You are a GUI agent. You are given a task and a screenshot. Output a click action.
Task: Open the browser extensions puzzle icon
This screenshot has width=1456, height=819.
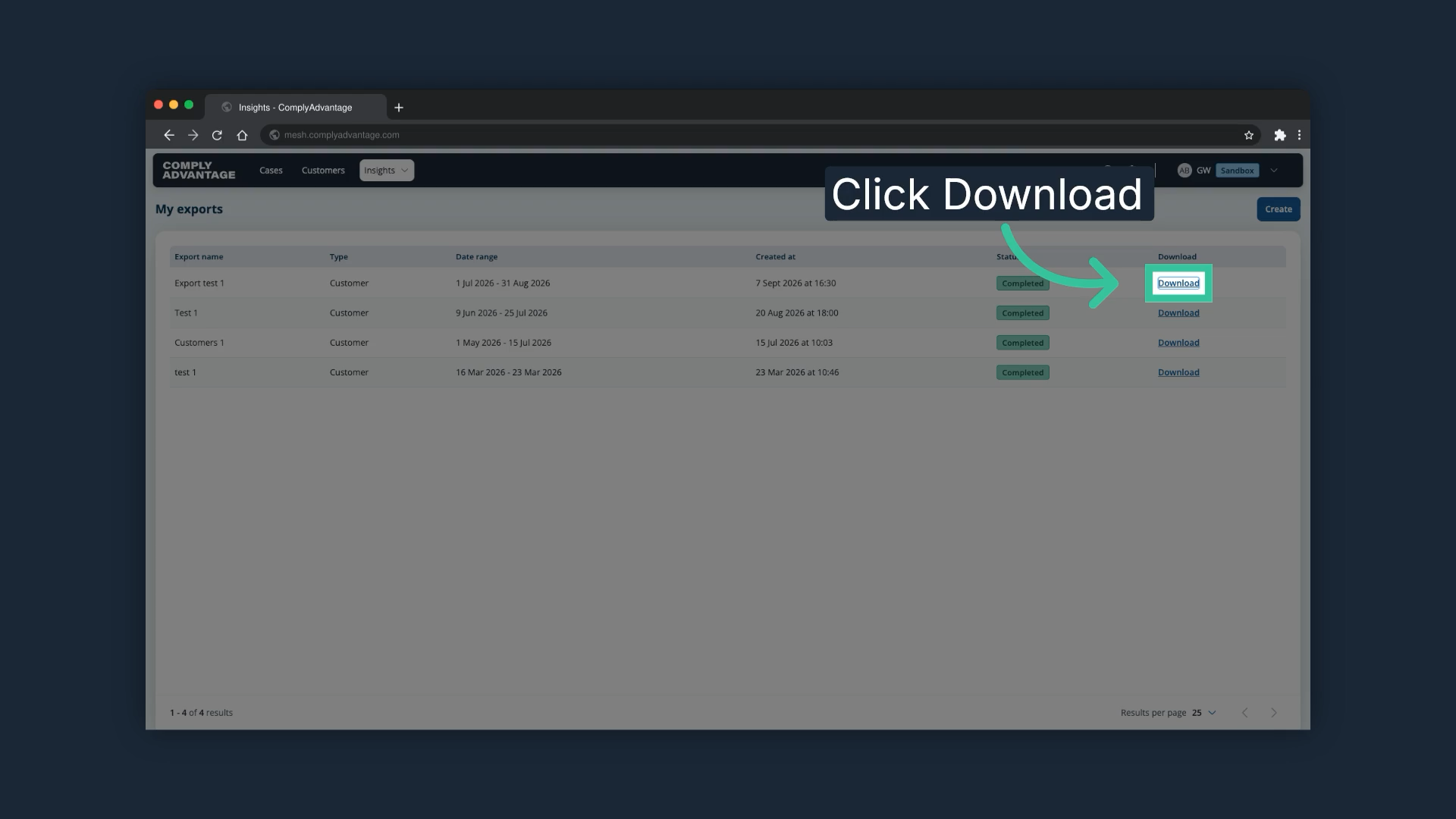pos(1280,135)
